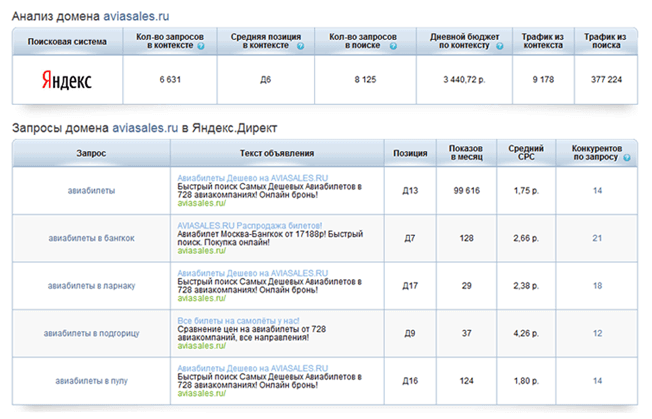Image resolution: width=652 pixels, height=419 pixels.
Task: Open query link авиабилеты в ларнаку
Action: [91, 286]
